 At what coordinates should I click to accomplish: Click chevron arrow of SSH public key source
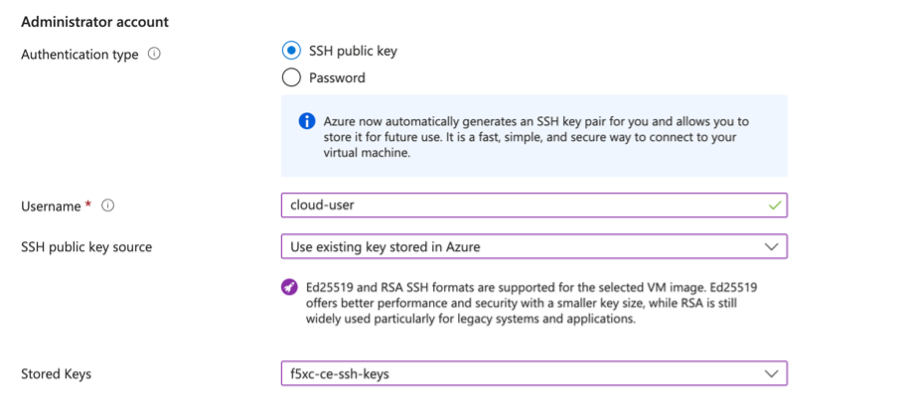click(771, 246)
